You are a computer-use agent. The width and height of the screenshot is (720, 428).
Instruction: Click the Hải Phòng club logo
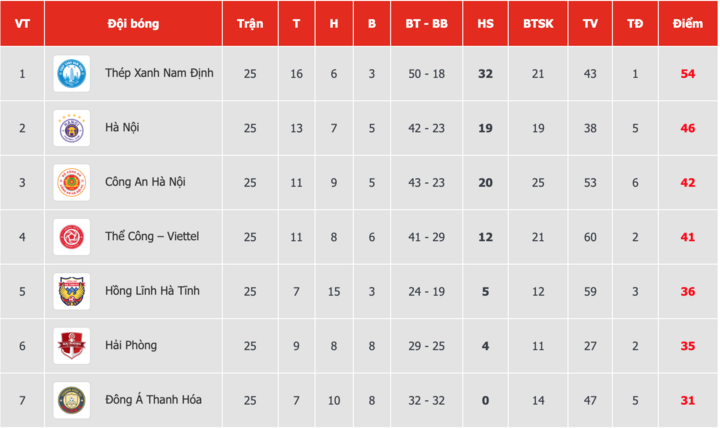coord(71,346)
